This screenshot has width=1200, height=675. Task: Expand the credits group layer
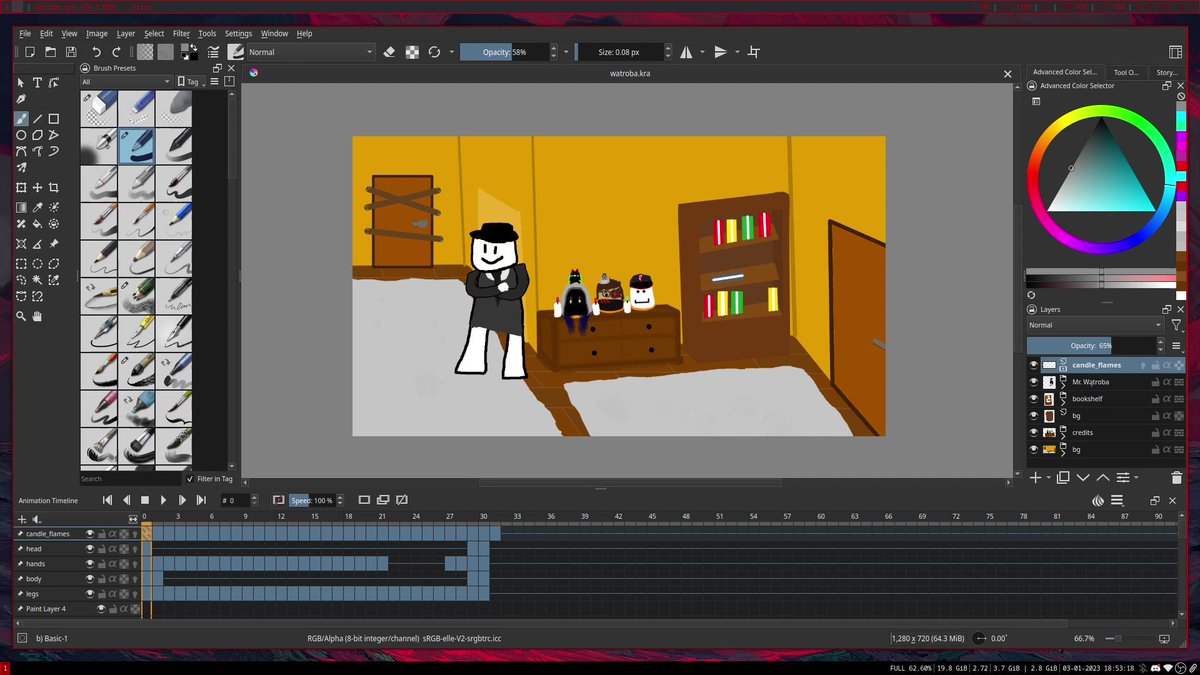1063,437
